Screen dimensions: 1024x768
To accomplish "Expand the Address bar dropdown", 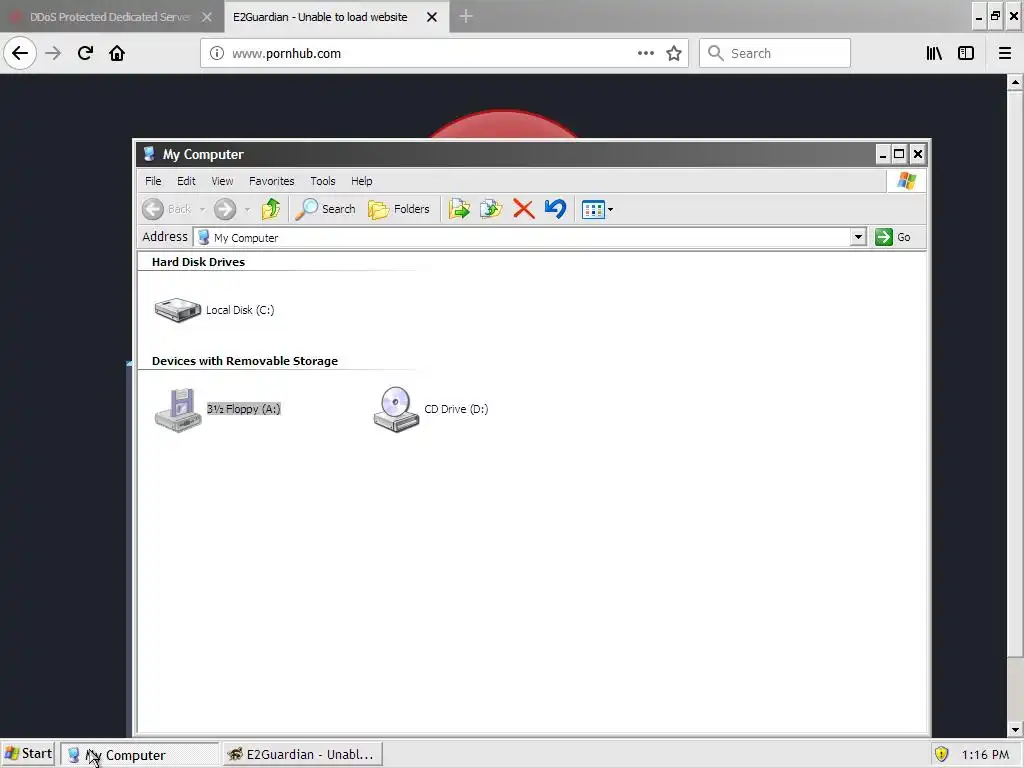I will (859, 237).
